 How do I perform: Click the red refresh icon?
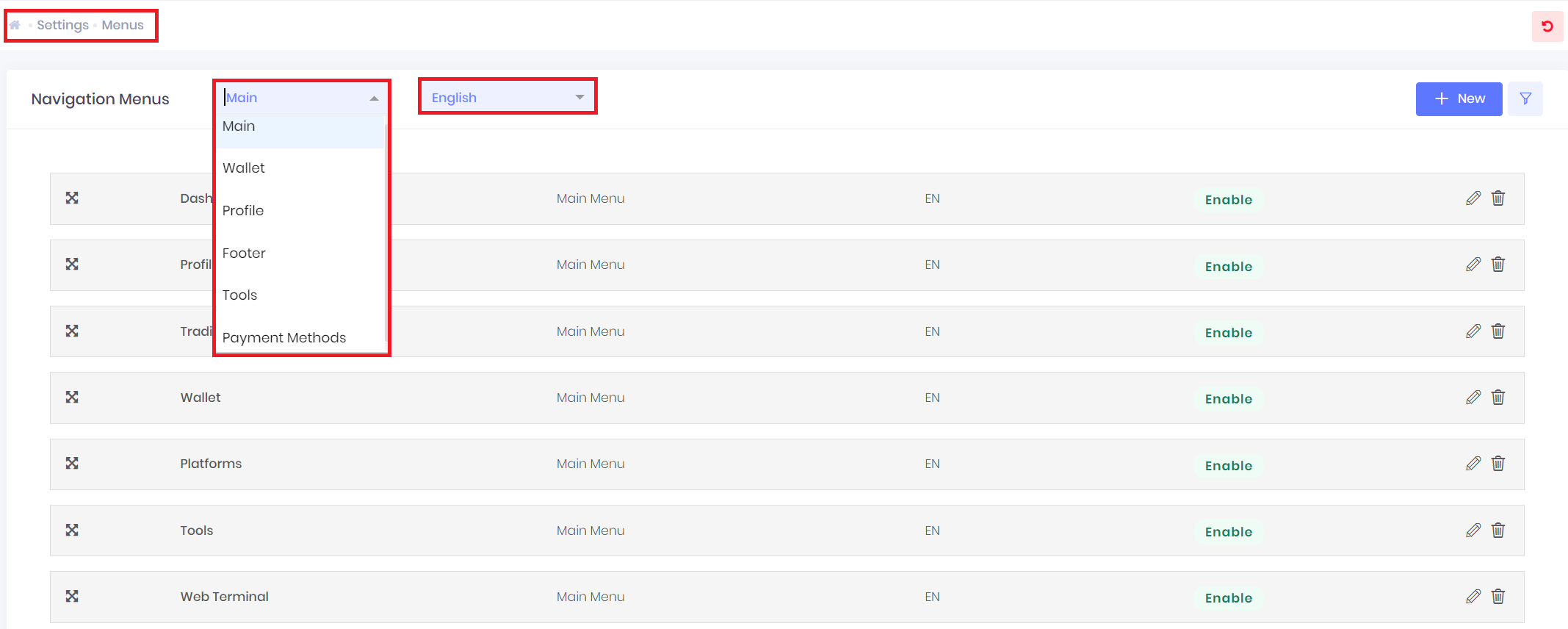[1547, 26]
